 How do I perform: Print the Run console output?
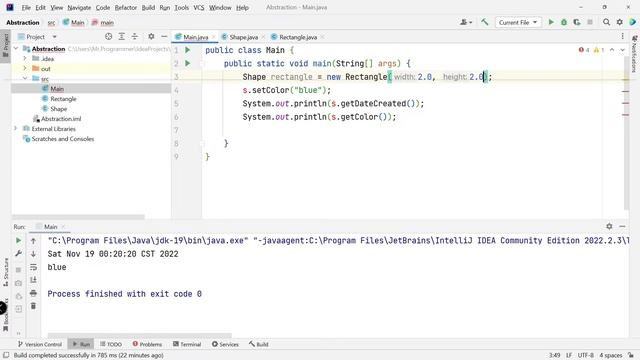click(33, 293)
